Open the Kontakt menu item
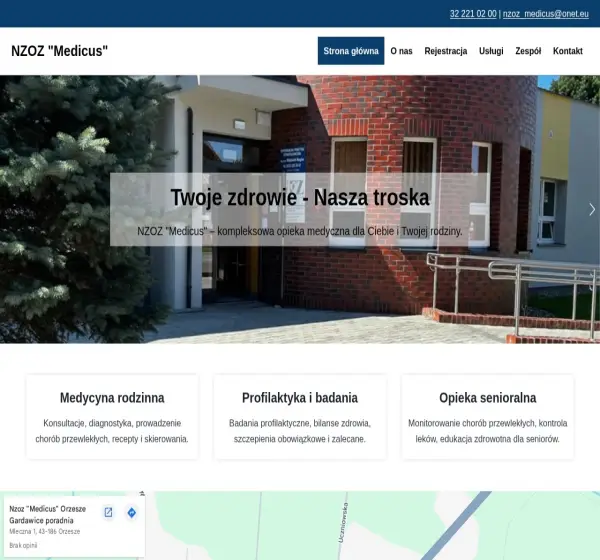The width and height of the screenshot is (600, 560). click(x=567, y=51)
